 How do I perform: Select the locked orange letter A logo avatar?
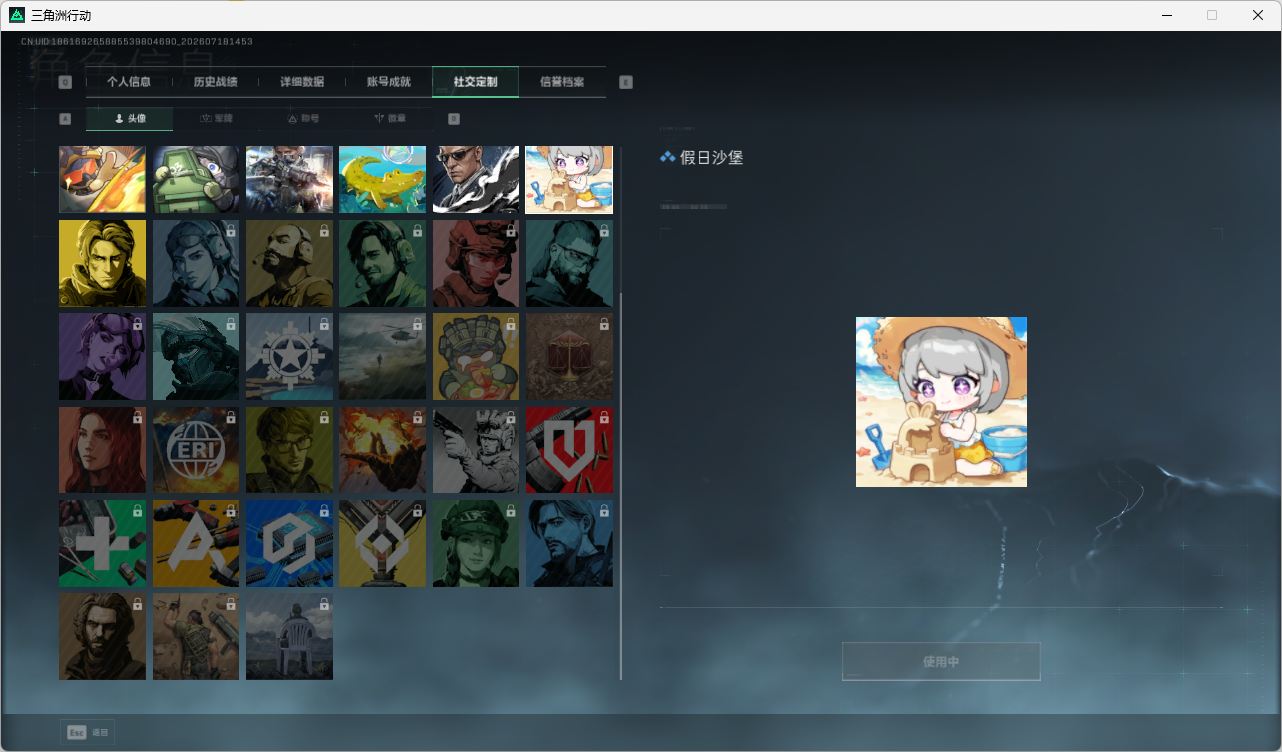coord(196,543)
